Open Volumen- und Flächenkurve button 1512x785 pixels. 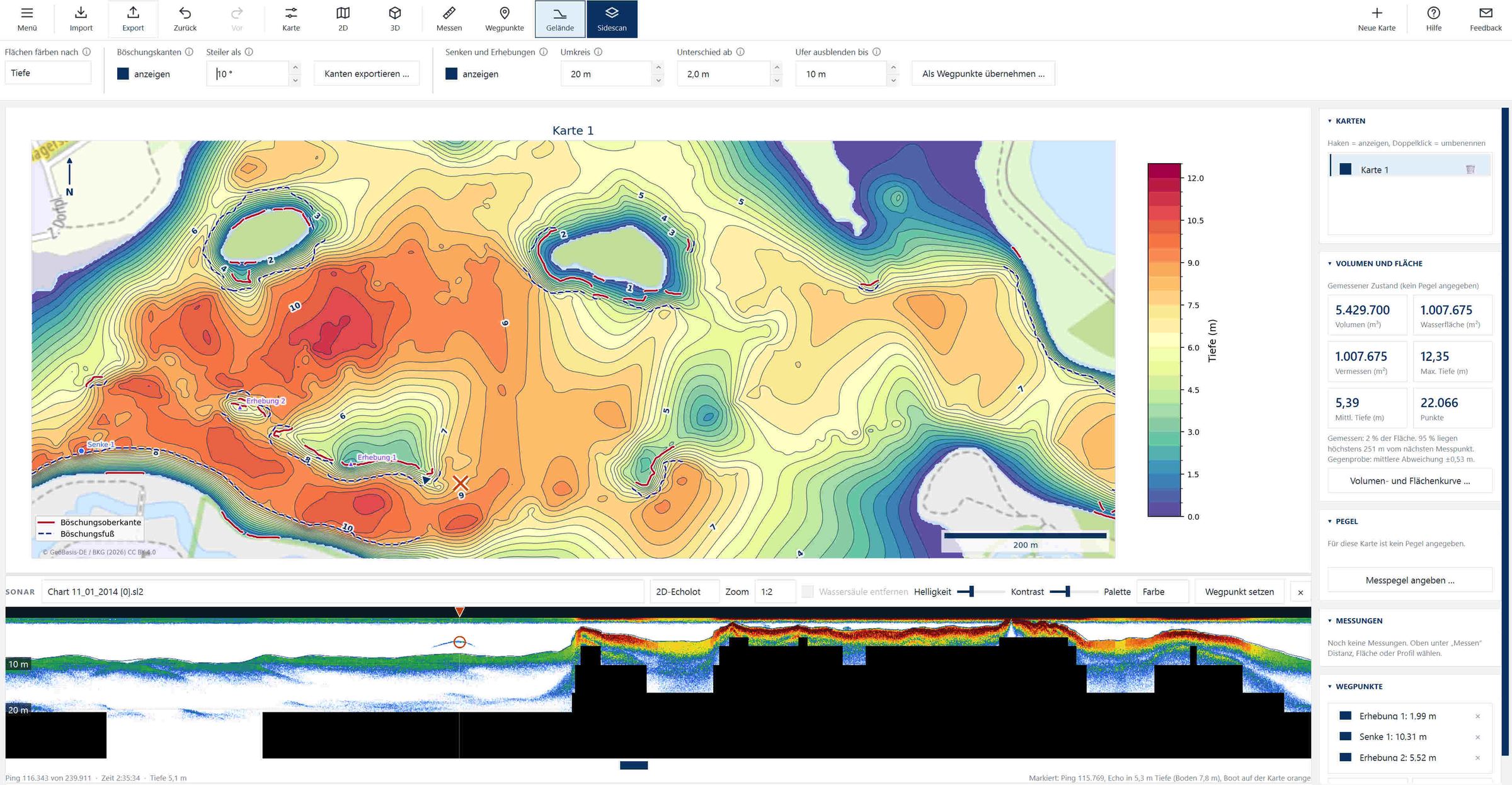click(x=1410, y=481)
